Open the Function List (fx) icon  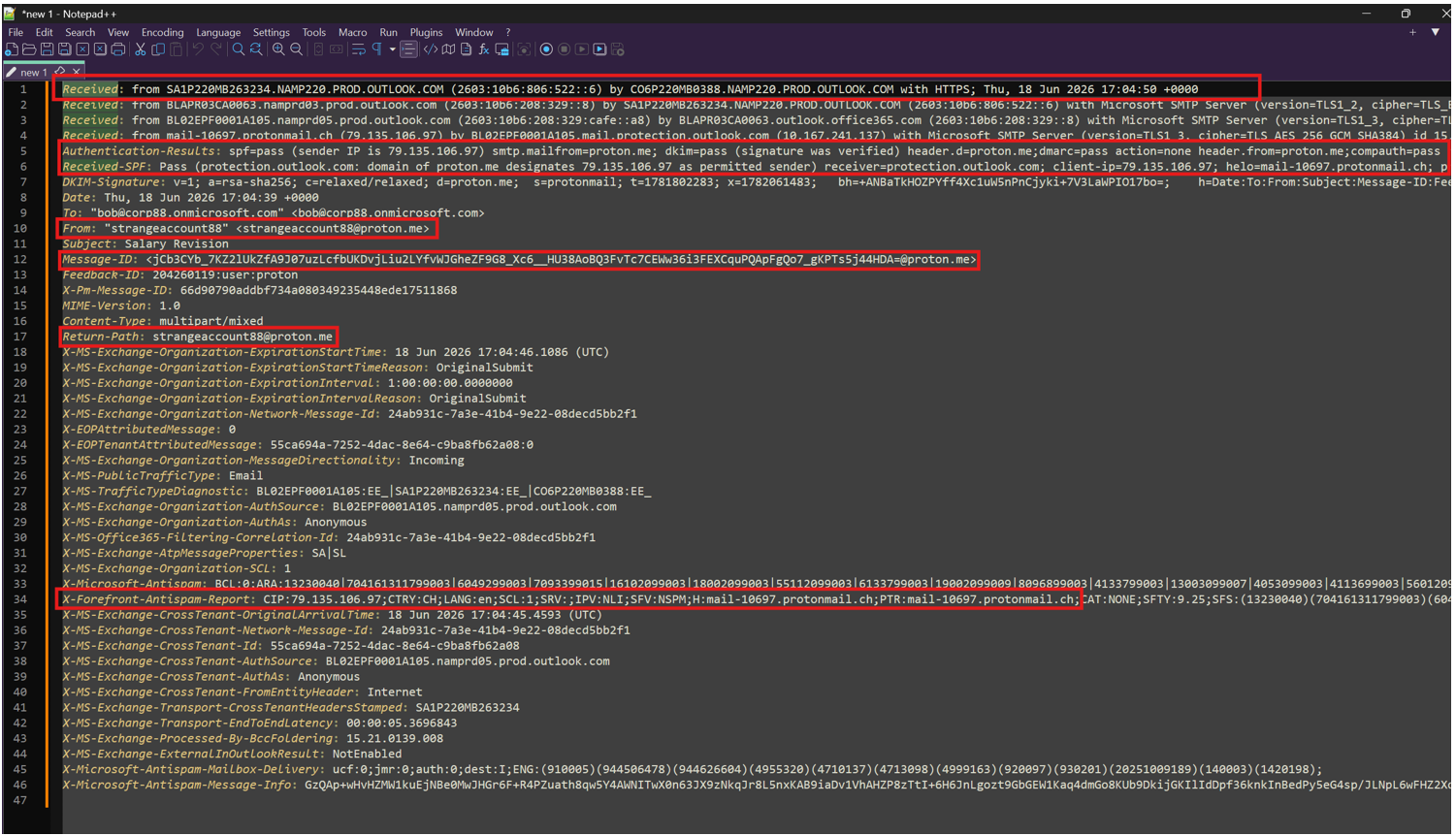click(x=483, y=49)
